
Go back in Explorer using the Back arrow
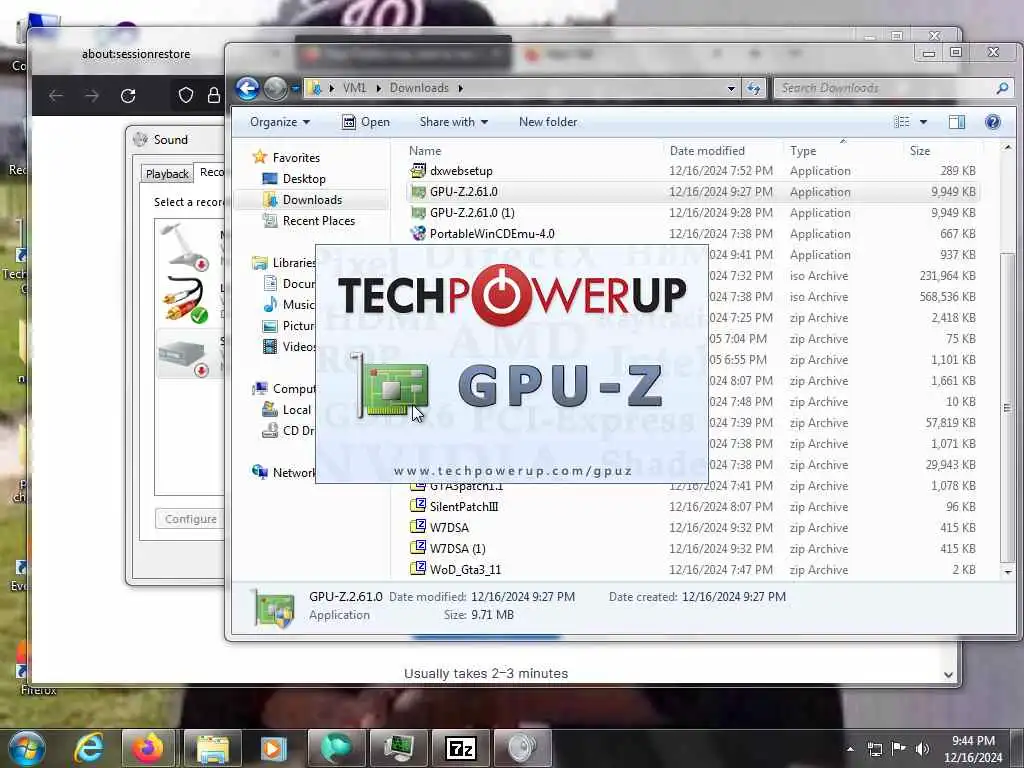[248, 88]
